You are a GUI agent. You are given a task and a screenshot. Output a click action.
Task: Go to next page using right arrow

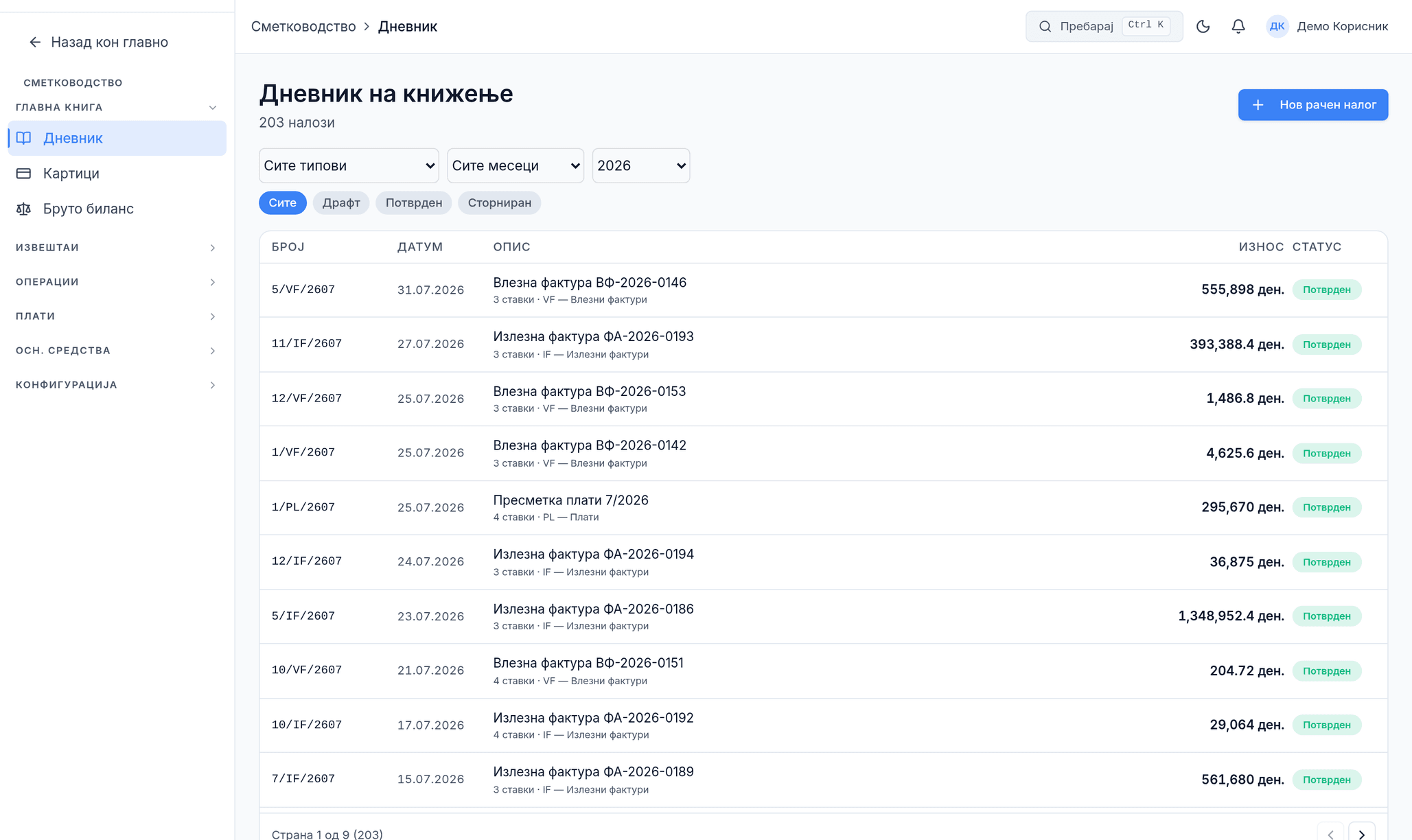point(1362,833)
